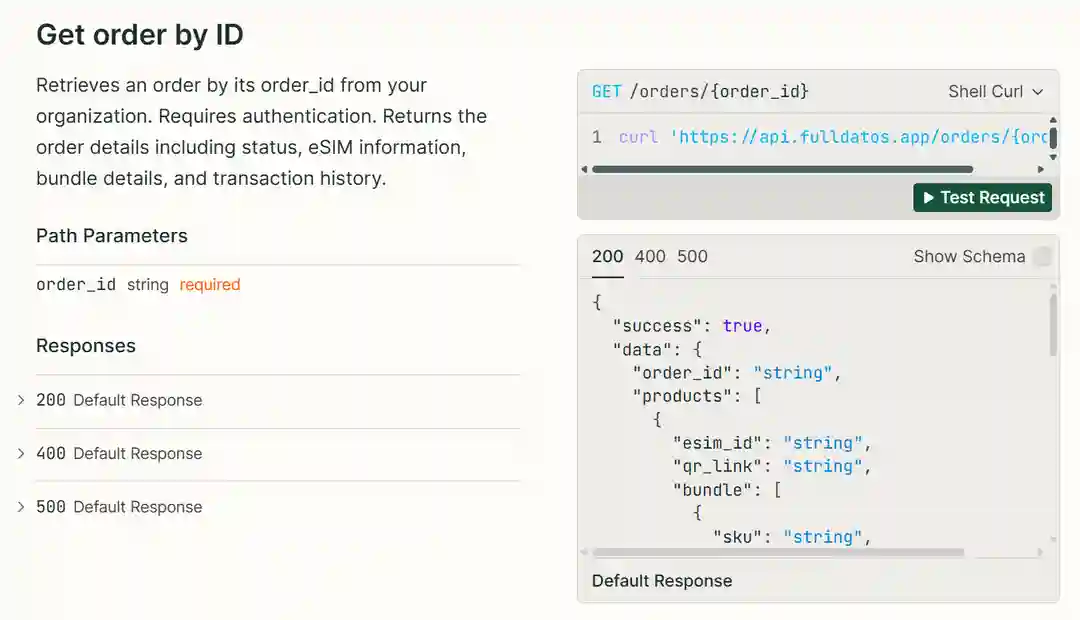
Task: Click the response JSON horizontal scrollbar
Action: point(778,552)
